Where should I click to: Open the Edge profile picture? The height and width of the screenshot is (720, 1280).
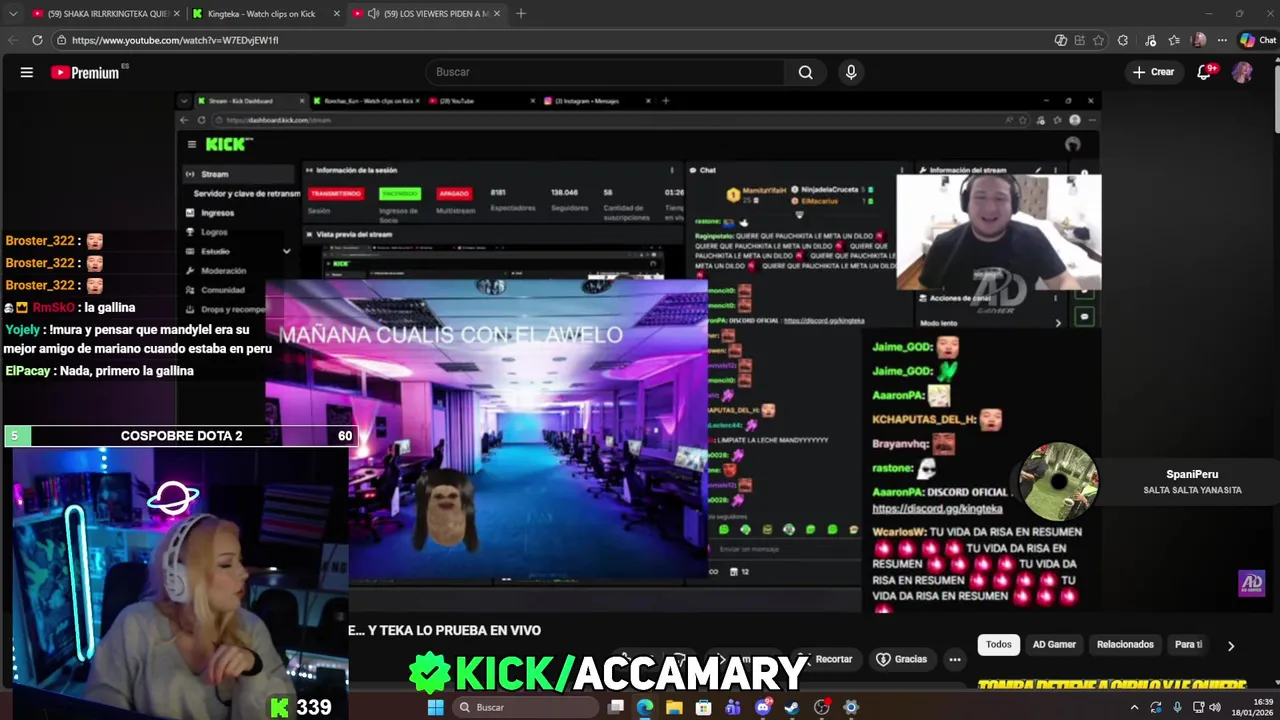coord(1199,40)
